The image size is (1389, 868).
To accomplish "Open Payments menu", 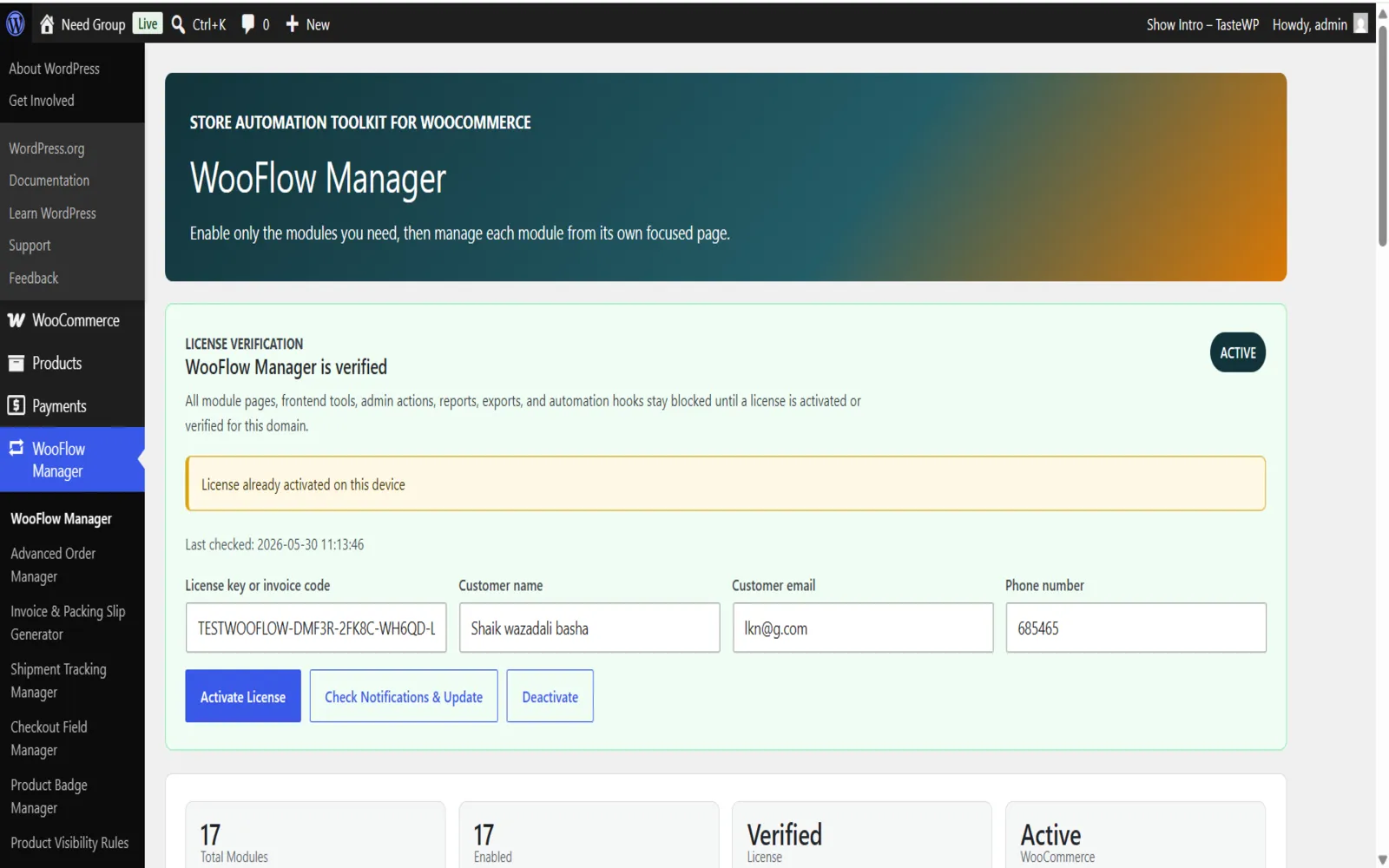I will click(x=72, y=406).
